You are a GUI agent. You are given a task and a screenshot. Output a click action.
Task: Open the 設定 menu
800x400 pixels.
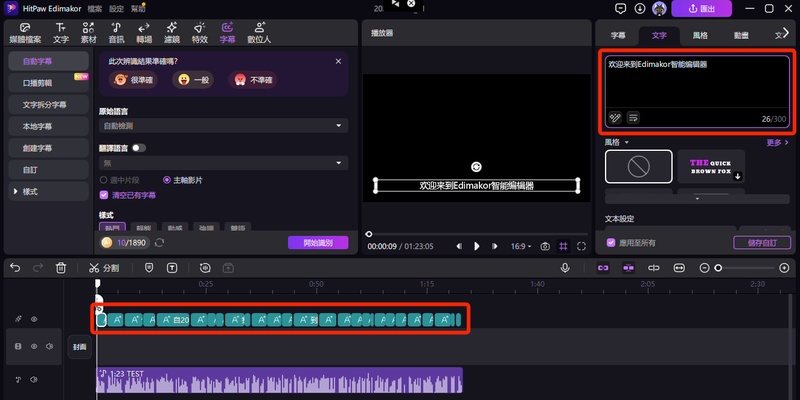click(116, 9)
